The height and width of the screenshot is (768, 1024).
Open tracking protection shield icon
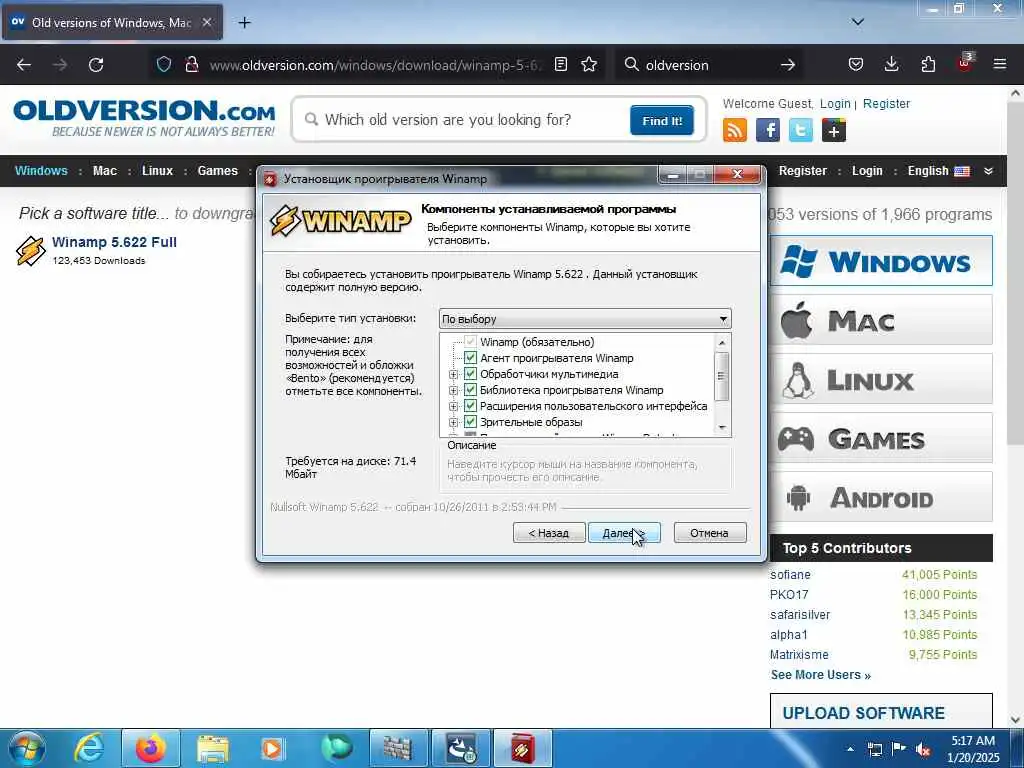point(164,64)
